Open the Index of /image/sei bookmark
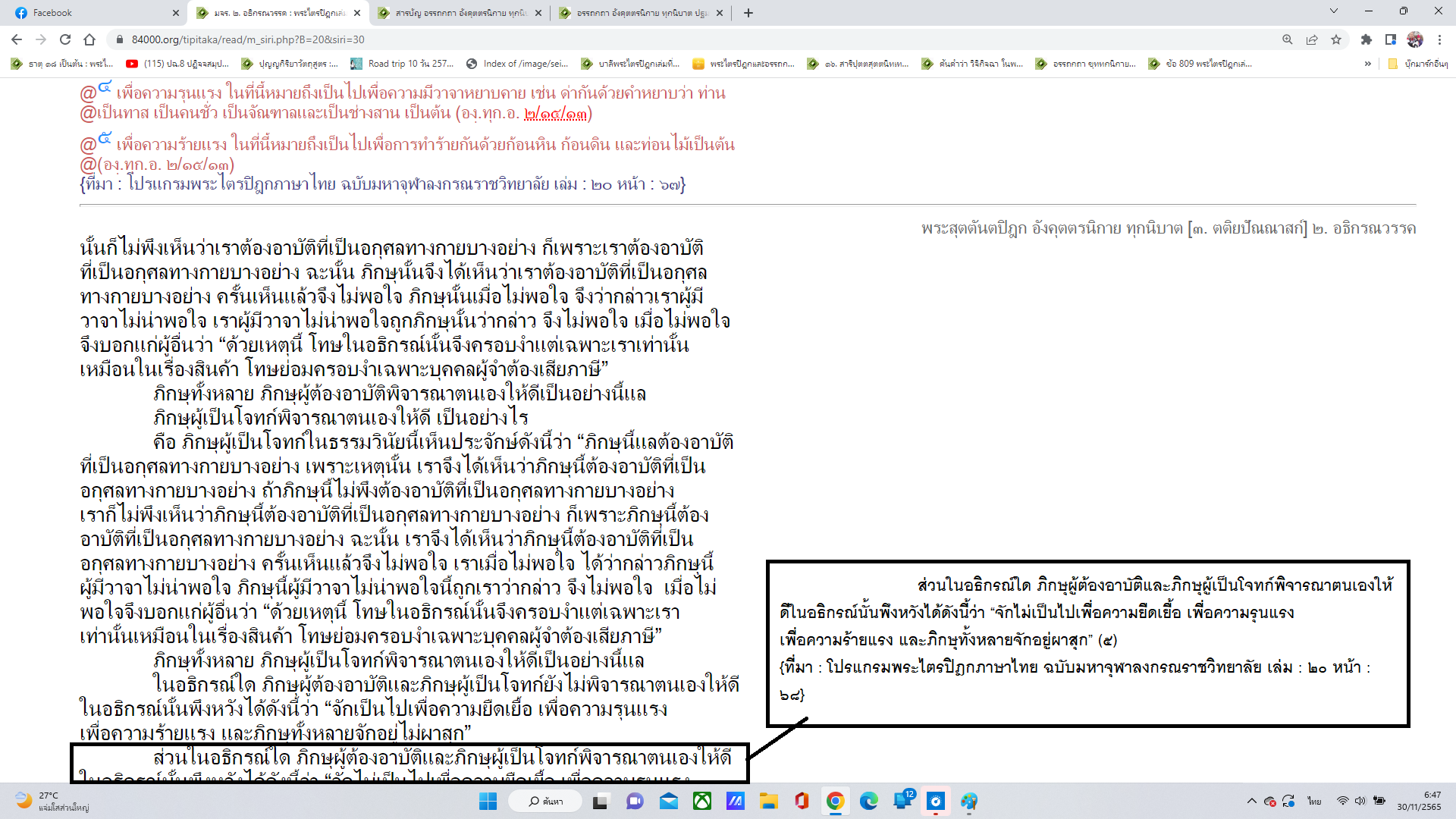1456x819 pixels. [517, 64]
